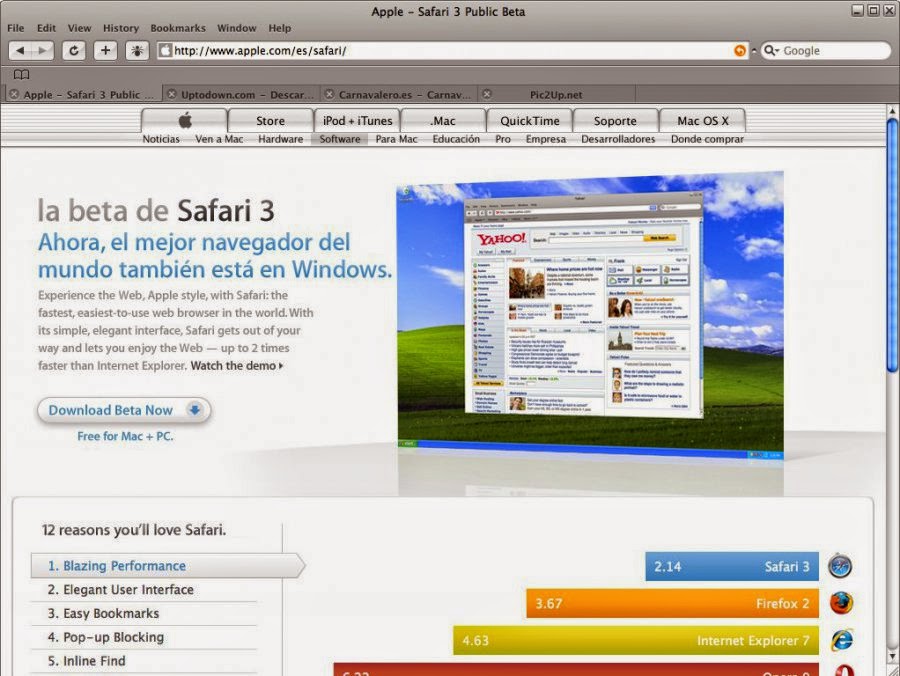
Task: Open the Noticias sub-navigation link
Action: coord(161,139)
